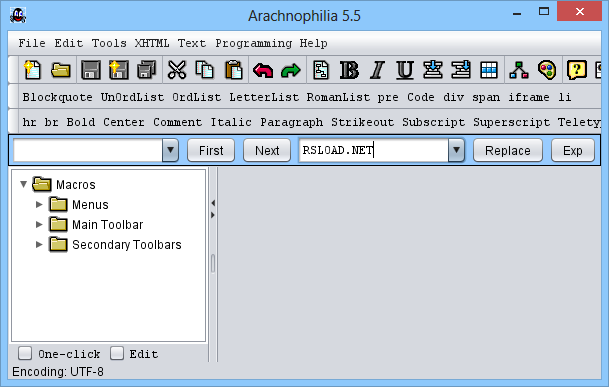The image size is (609, 387).
Task: Open the File menu
Action: pyautogui.click(x=32, y=43)
